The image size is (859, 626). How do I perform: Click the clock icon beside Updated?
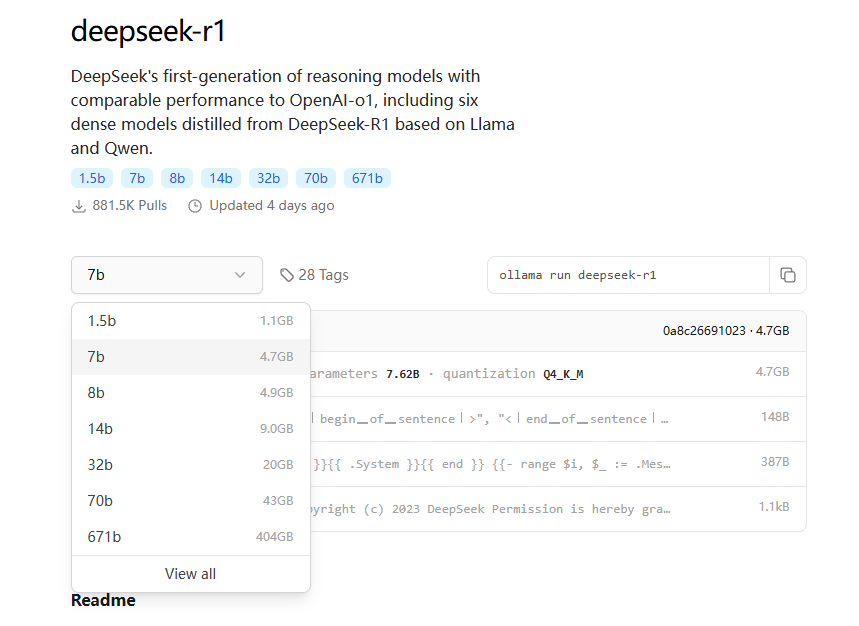pyautogui.click(x=195, y=206)
